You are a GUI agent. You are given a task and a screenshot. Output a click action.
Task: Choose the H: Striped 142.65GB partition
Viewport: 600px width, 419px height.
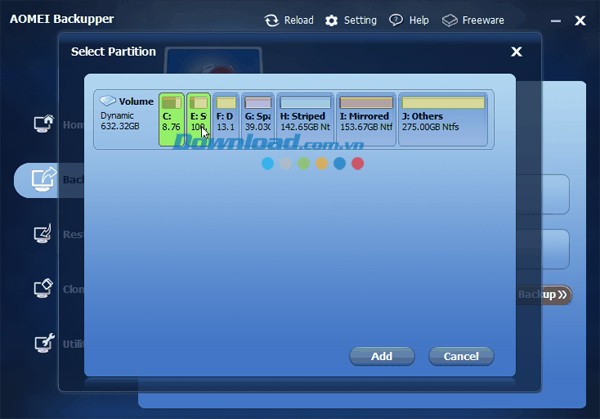(x=305, y=119)
